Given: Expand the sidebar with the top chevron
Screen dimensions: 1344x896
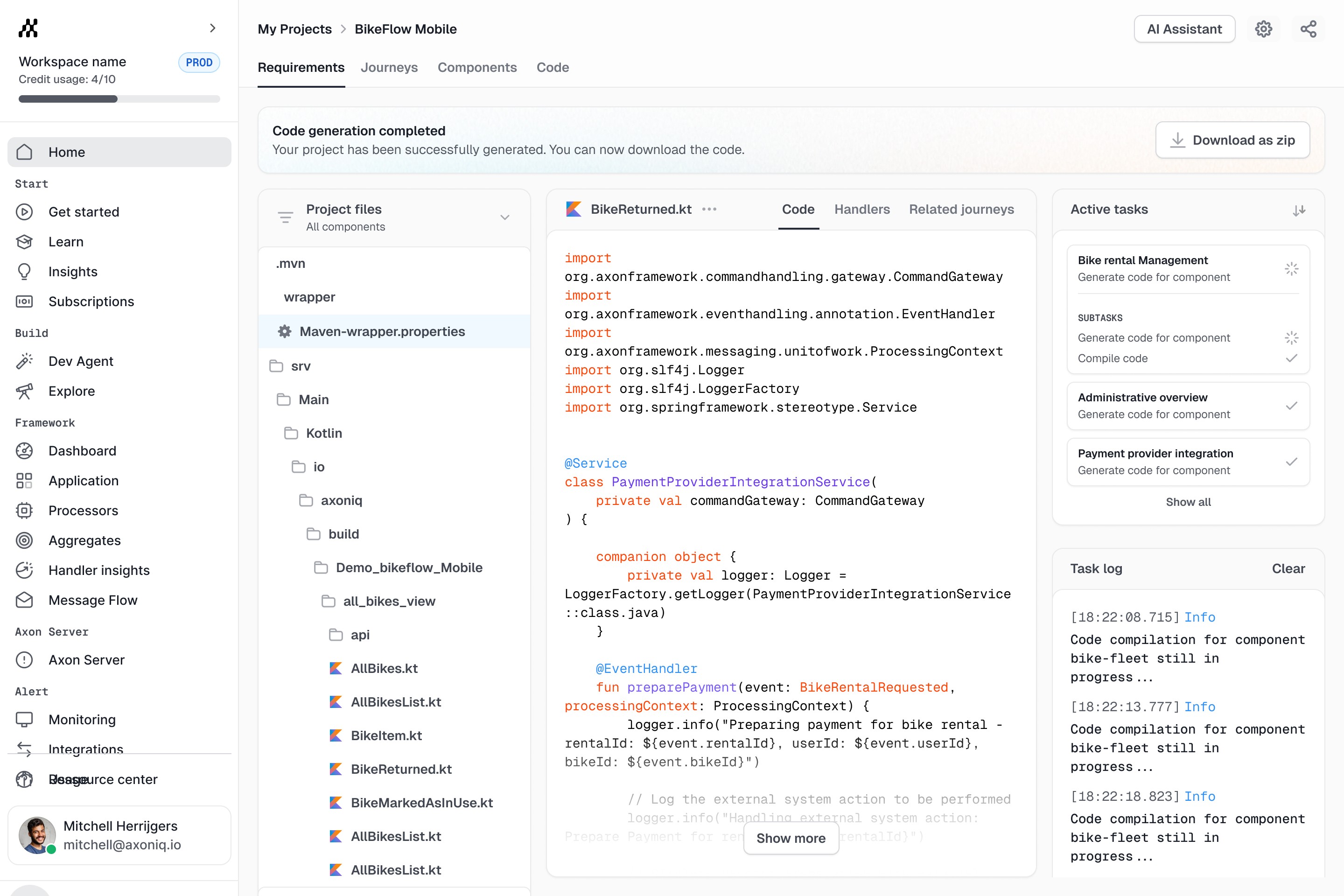Looking at the screenshot, I should (213, 28).
